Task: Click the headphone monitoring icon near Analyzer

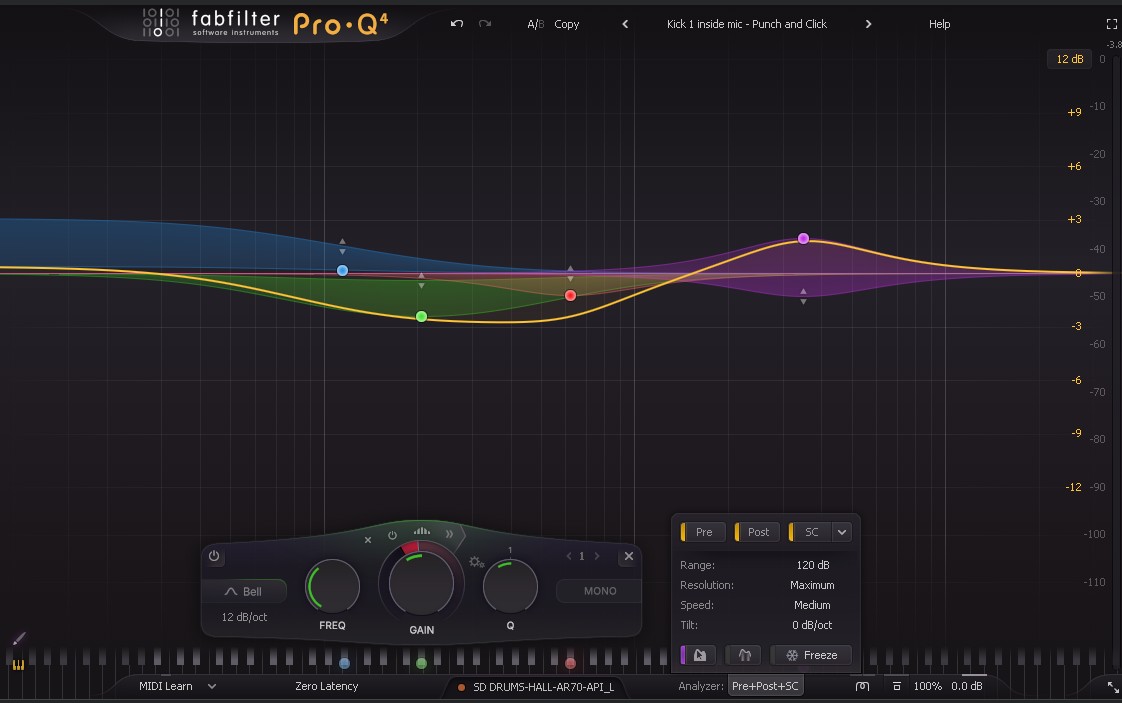Action: (862, 686)
